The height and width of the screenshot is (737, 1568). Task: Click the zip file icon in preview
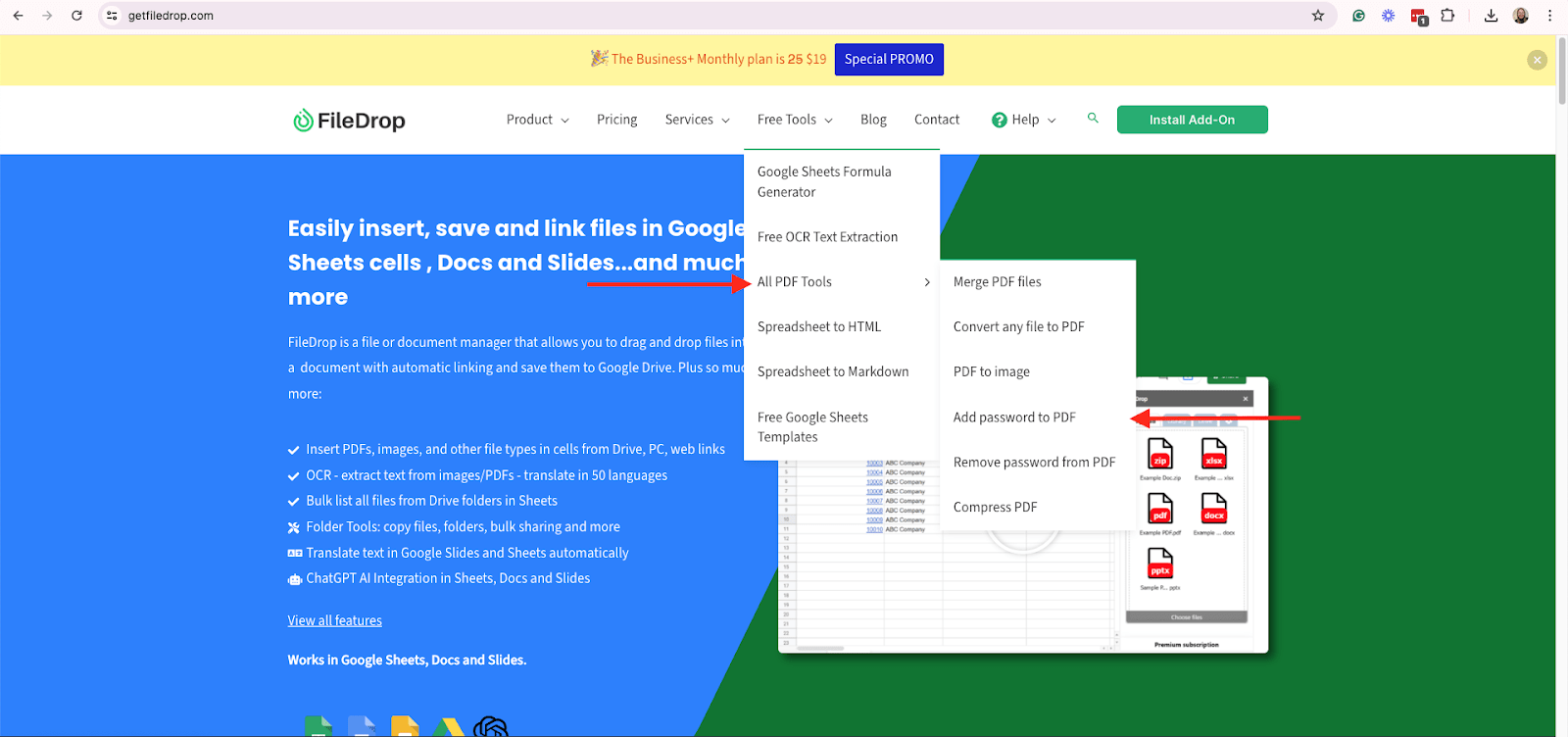tap(1160, 454)
